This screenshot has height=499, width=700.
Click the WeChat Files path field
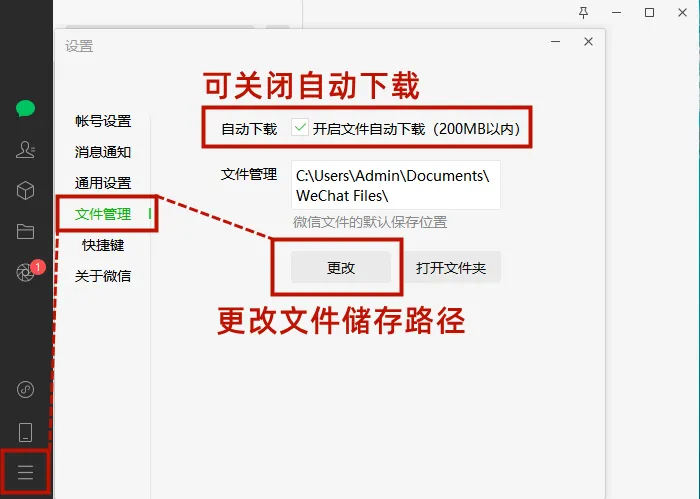(396, 185)
